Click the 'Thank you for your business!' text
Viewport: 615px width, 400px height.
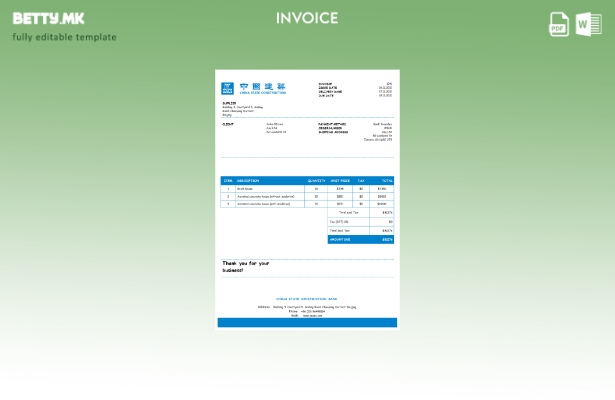[x=246, y=266]
